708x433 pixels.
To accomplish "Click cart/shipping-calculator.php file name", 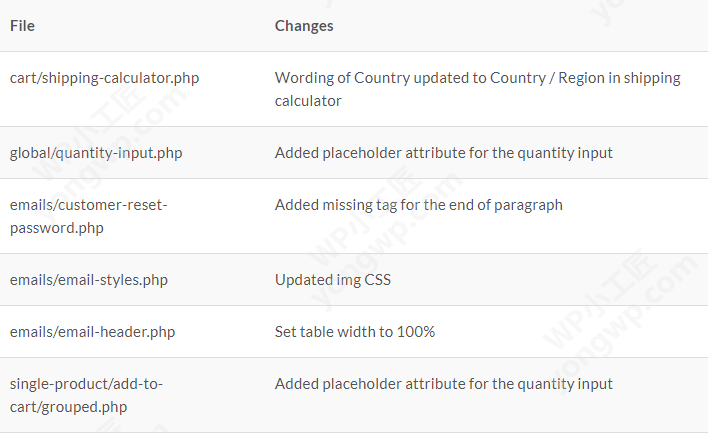I will point(104,78).
